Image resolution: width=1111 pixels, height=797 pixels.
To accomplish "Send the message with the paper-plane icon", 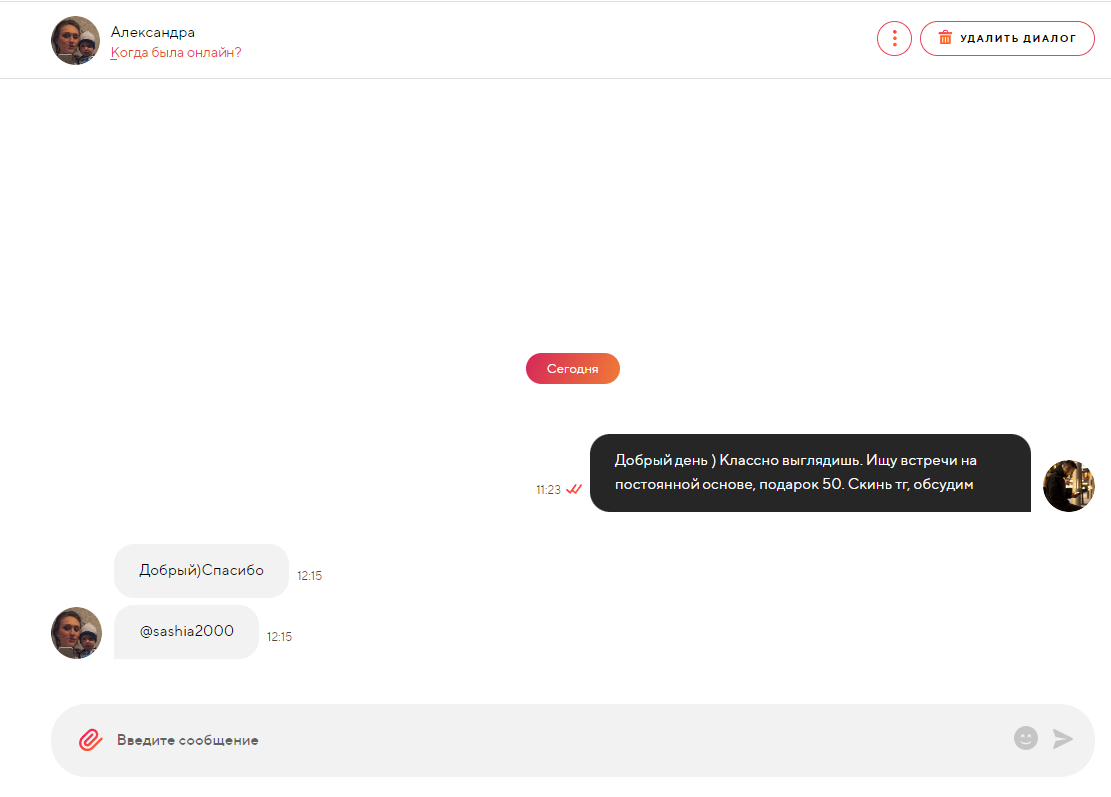I will point(1063,739).
